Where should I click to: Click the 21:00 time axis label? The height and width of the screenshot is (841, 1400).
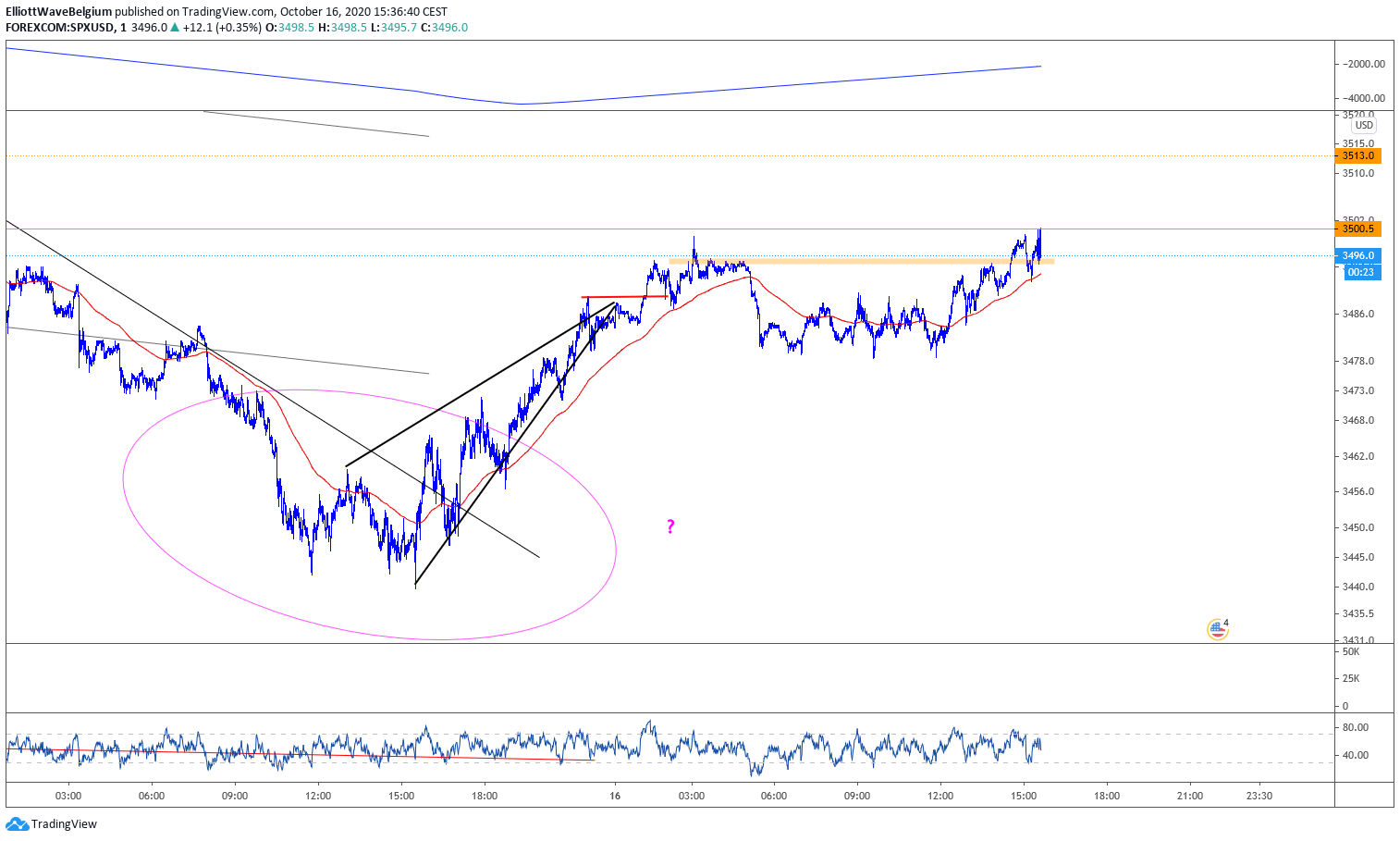click(x=1190, y=796)
